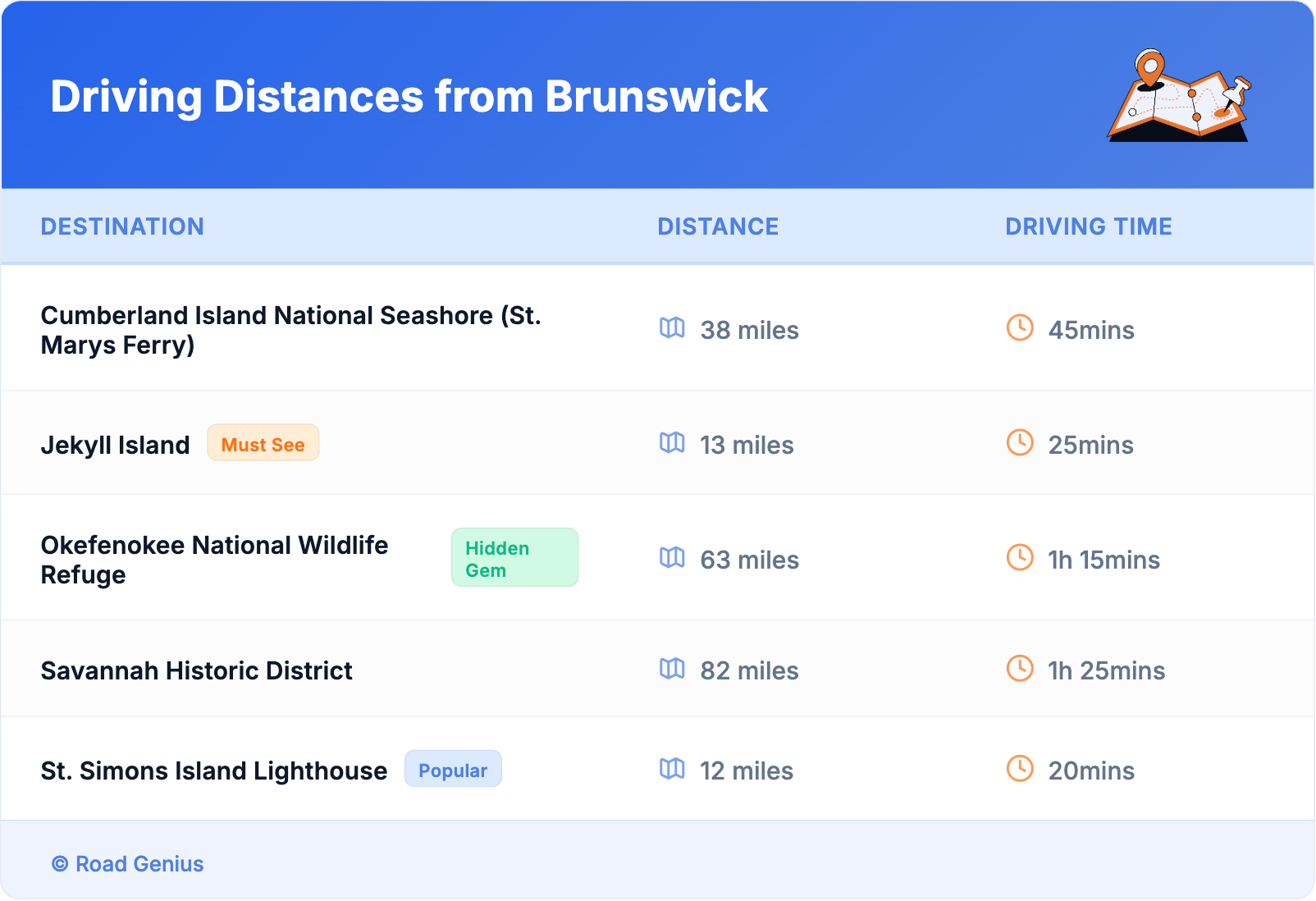Click the Destination column header
Viewport: 1316px width, 901px height.
122,226
